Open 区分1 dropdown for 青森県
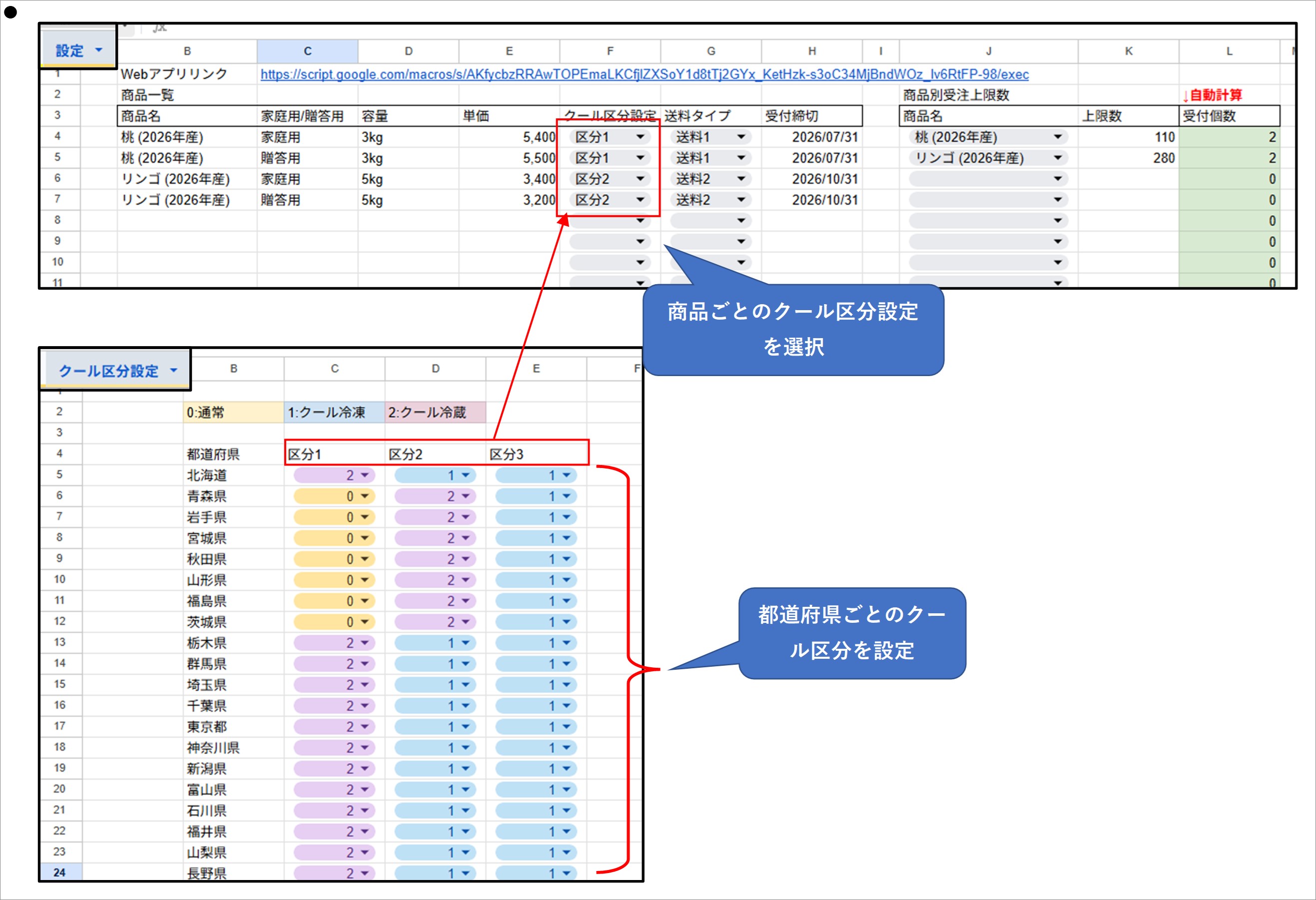 [x=334, y=496]
